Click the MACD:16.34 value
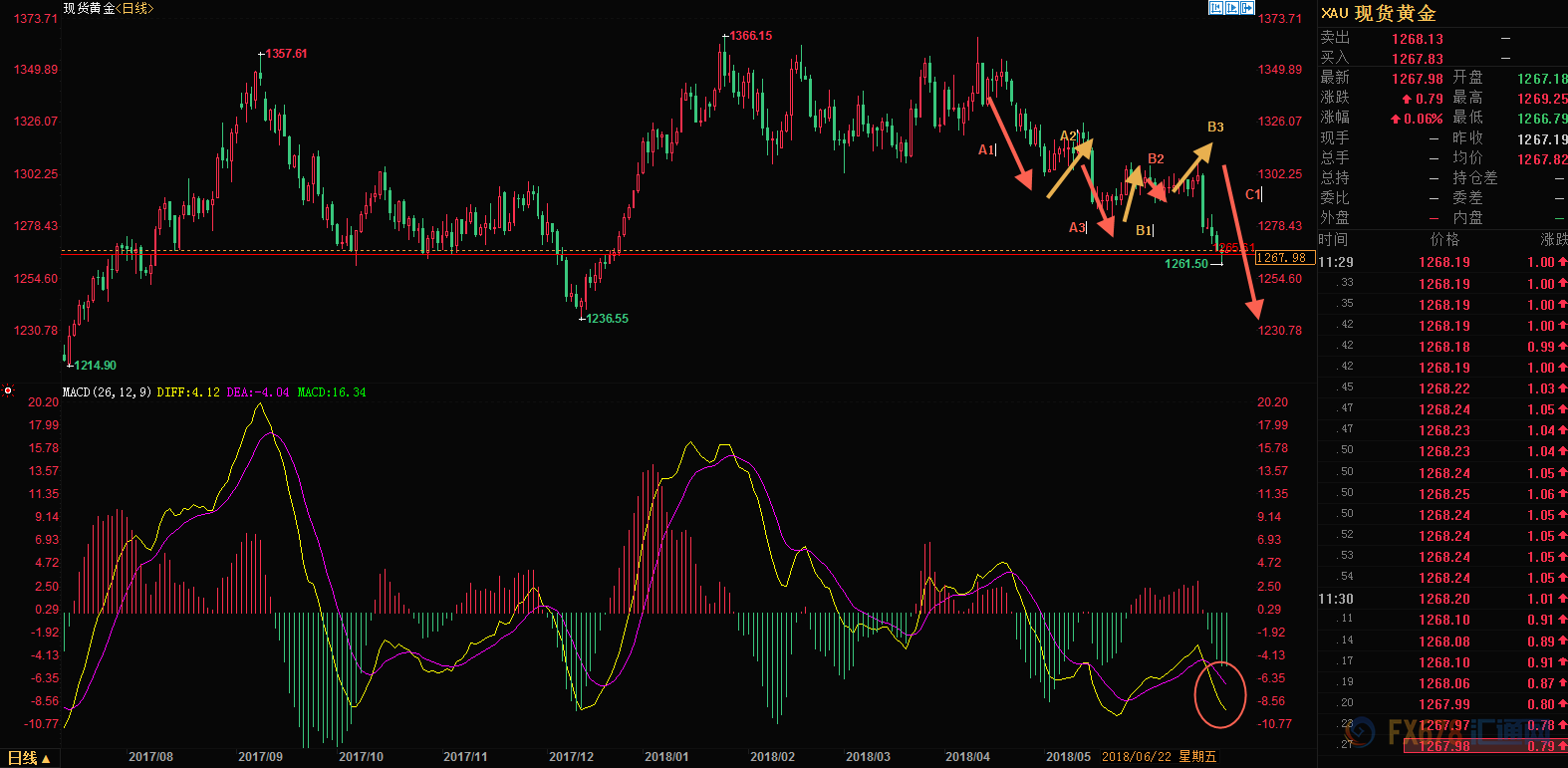This screenshot has height=768, width=1568. 332,392
